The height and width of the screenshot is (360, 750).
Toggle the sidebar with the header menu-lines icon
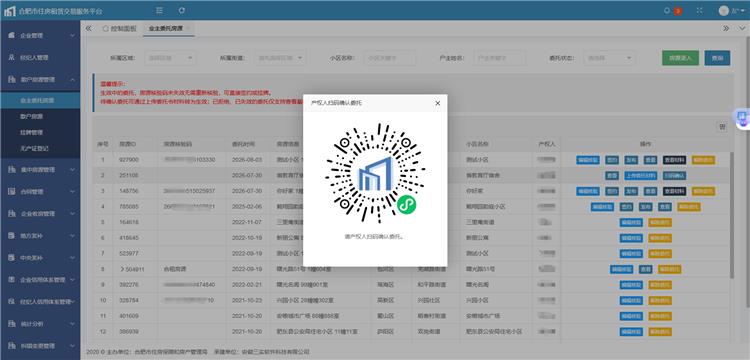[160, 10]
